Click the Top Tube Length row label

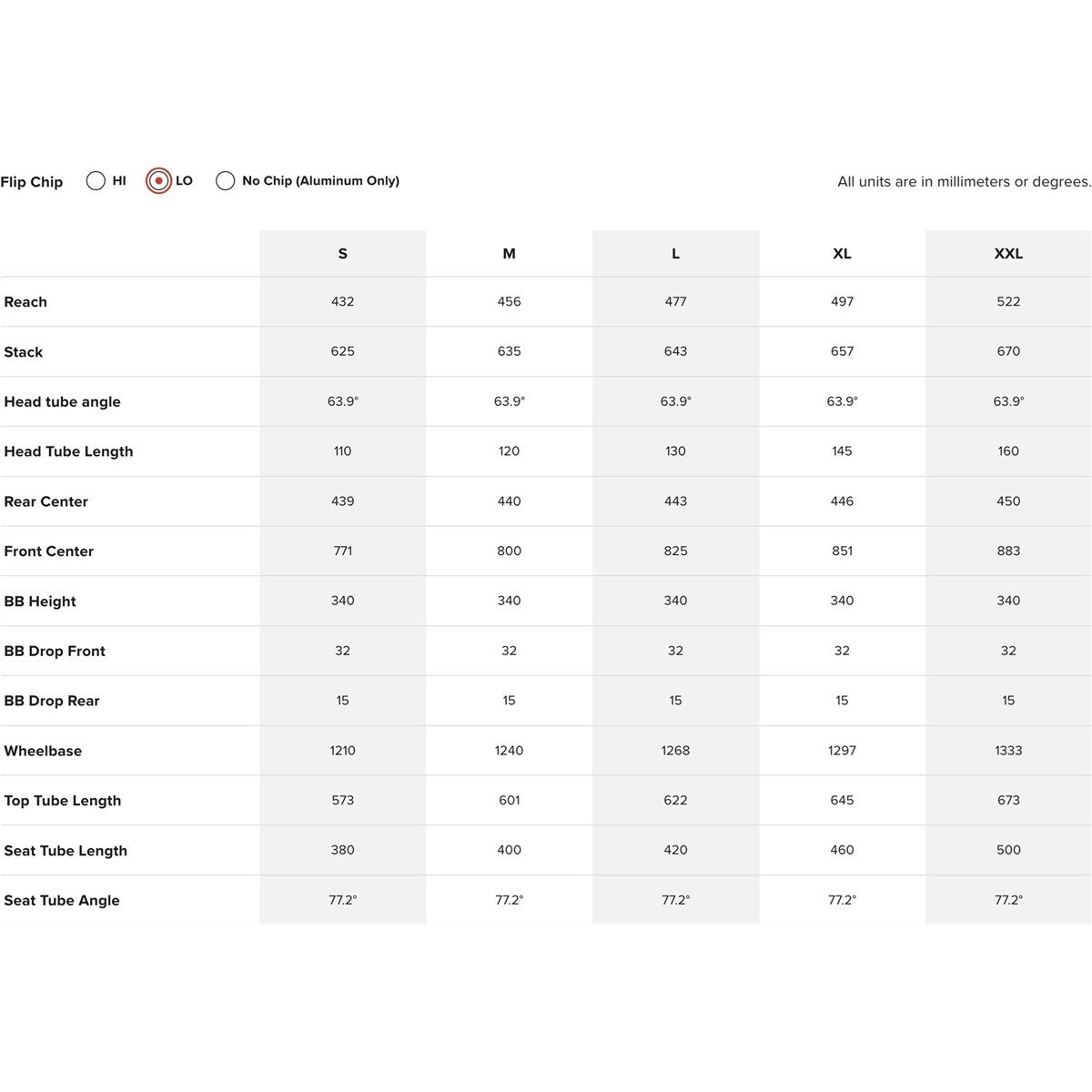tap(62, 801)
